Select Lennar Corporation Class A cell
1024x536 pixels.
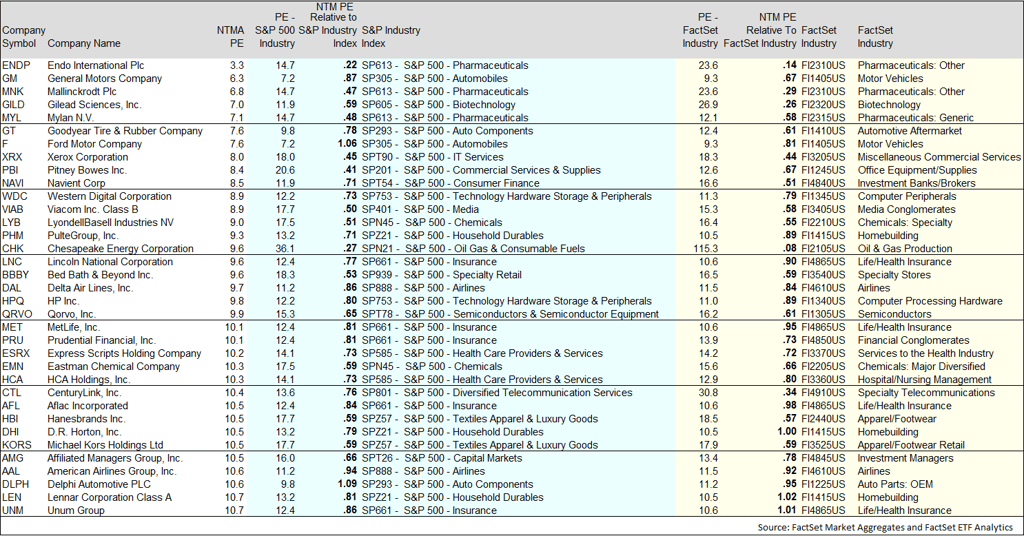point(110,497)
